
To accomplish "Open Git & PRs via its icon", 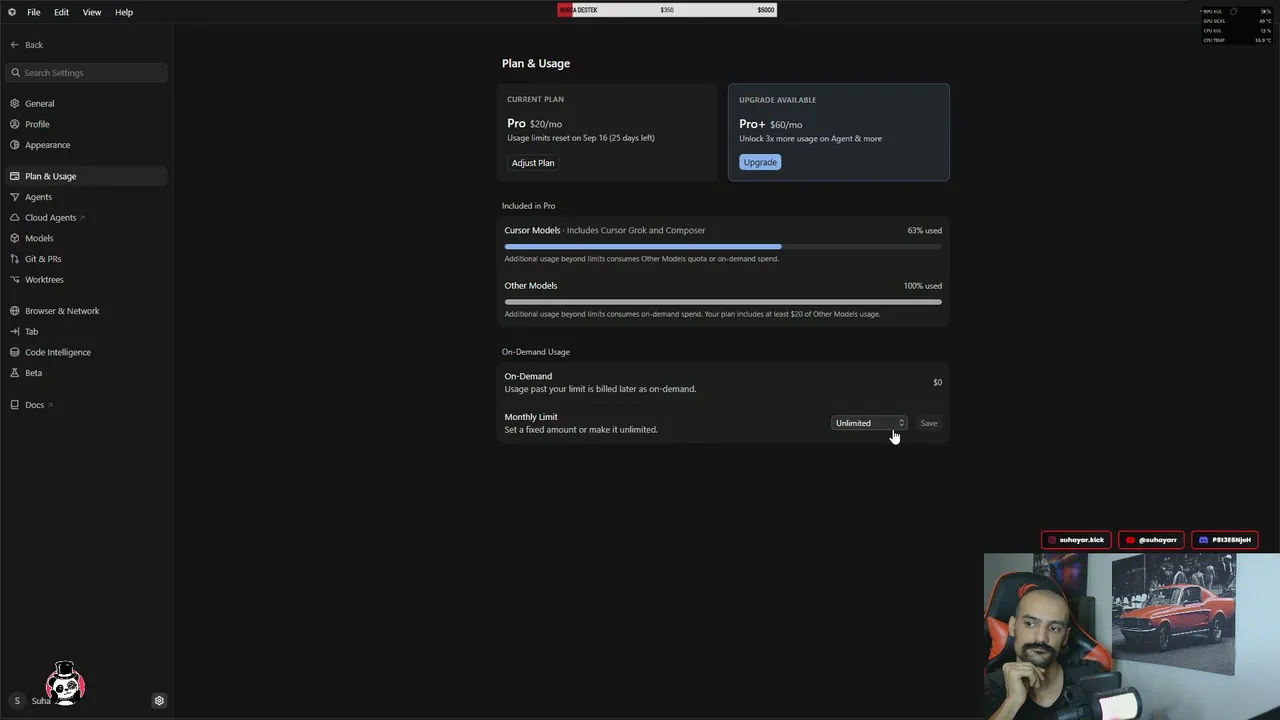I will pos(15,259).
